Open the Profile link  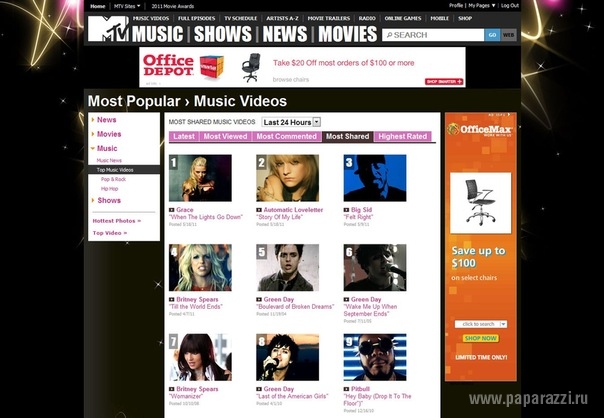pos(456,5)
